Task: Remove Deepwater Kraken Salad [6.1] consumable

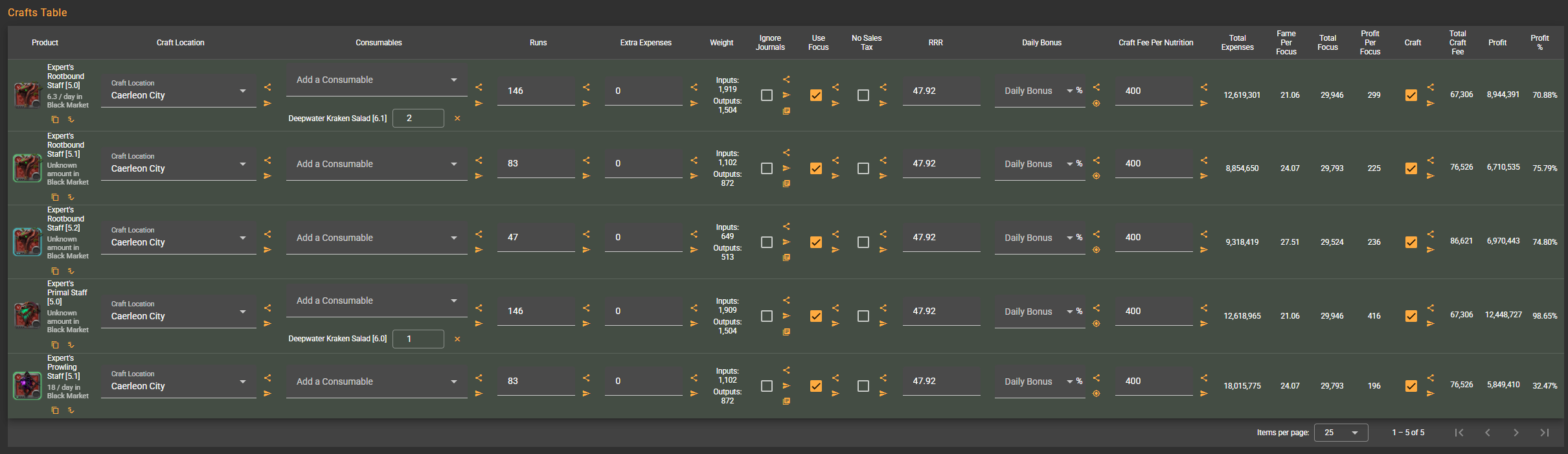Action: 457,119
